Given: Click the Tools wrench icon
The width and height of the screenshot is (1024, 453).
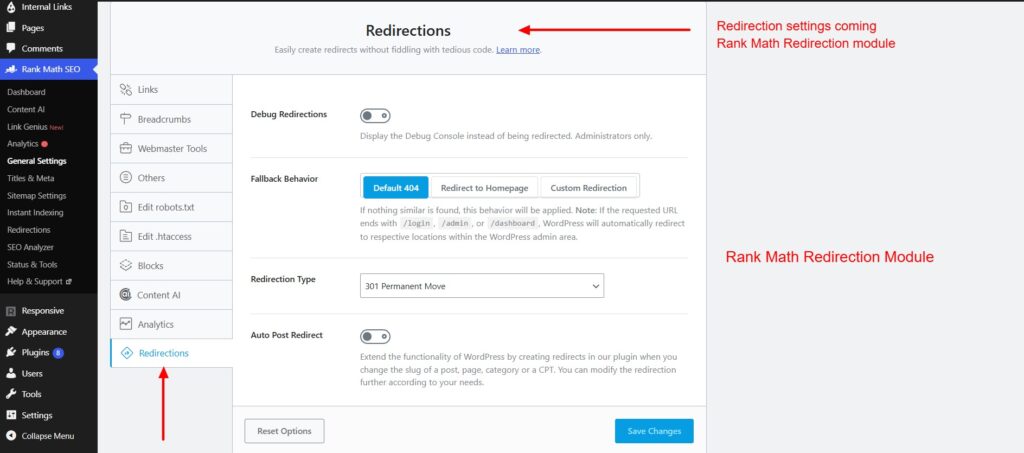Looking at the screenshot, I should 11,394.
